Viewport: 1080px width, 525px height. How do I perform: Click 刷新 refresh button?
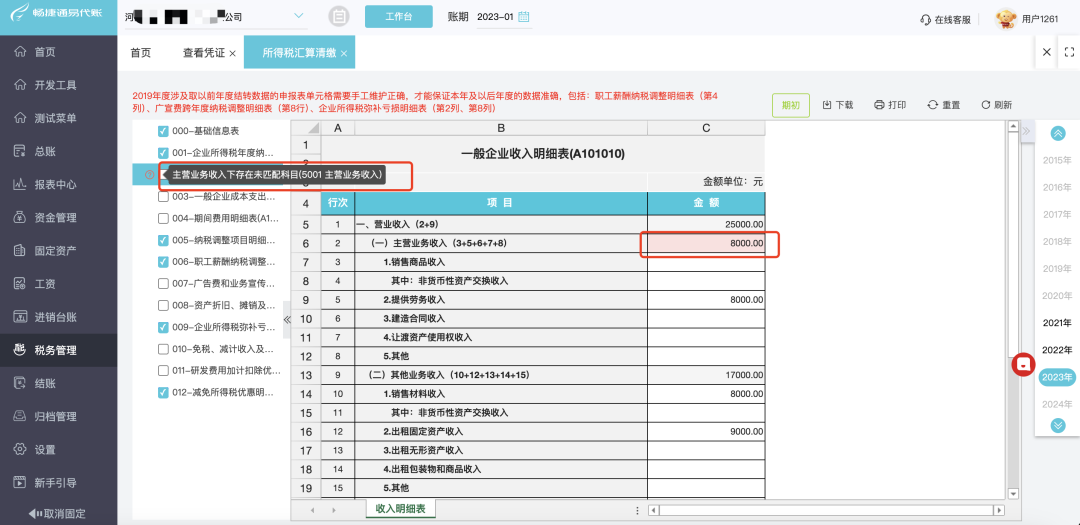click(x=996, y=105)
